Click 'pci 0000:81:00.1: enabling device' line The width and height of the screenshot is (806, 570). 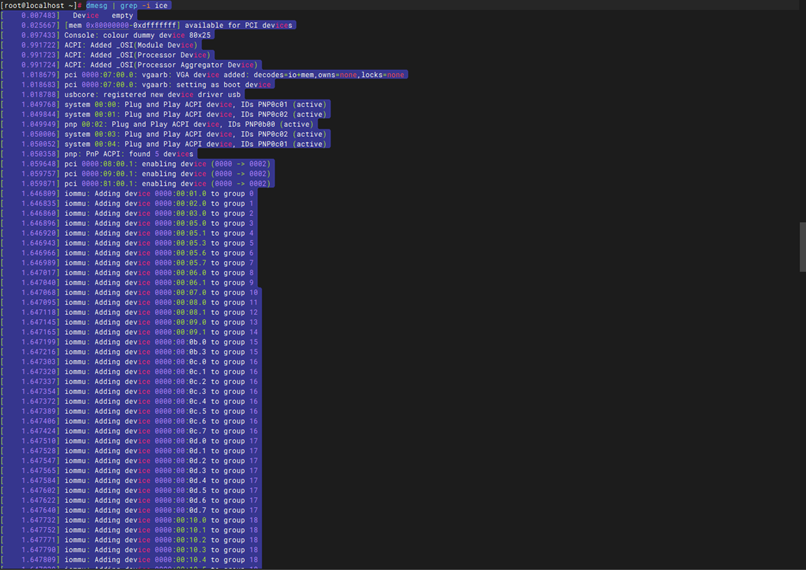[x=137, y=183]
